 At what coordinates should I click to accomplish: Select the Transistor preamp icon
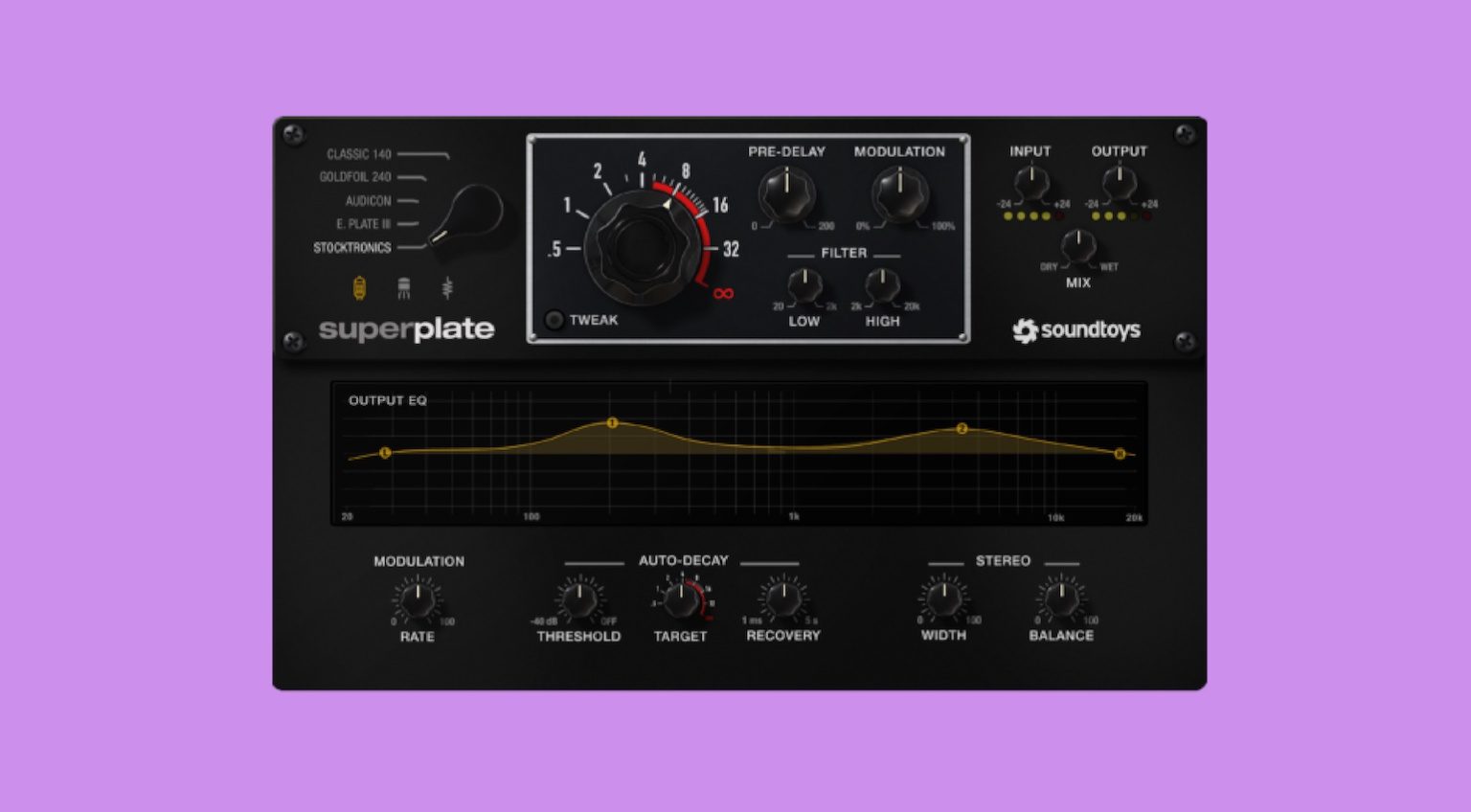pos(404,287)
